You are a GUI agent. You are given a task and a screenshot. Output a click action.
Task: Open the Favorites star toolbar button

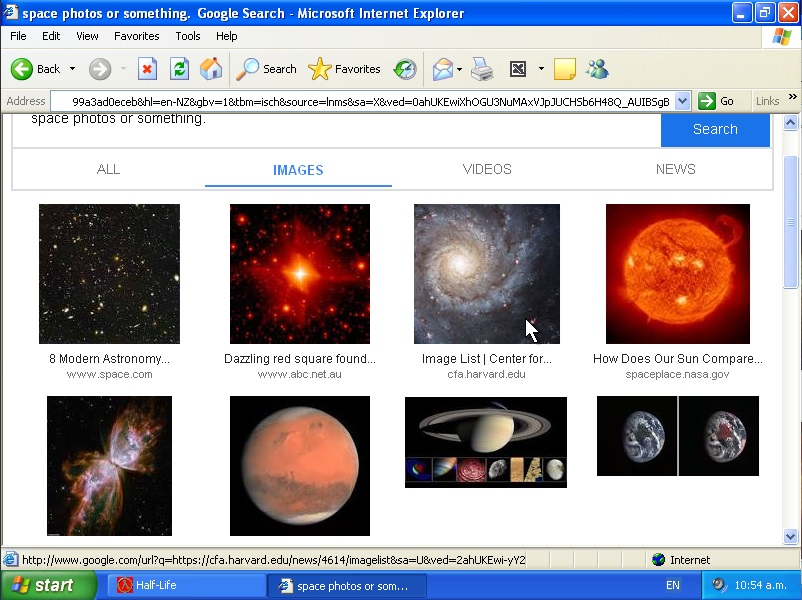(344, 69)
